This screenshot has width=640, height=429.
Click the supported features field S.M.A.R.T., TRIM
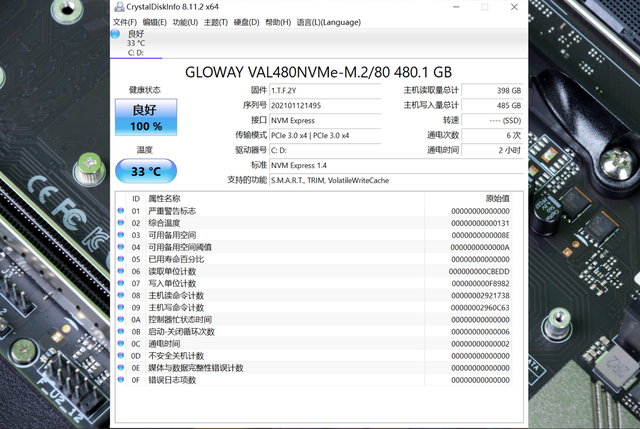point(396,180)
